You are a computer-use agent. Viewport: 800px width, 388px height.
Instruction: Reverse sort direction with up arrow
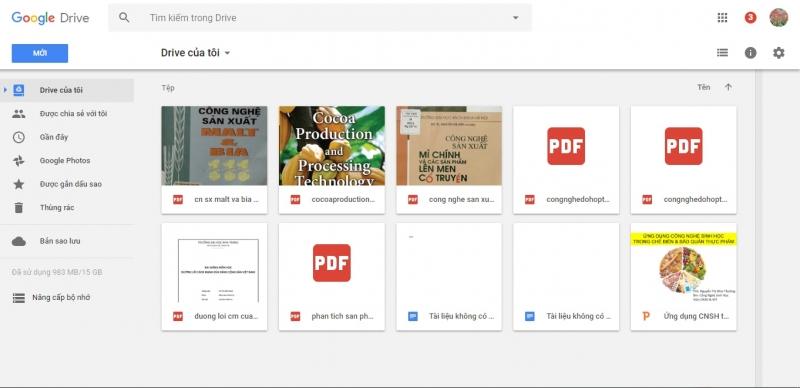728,87
